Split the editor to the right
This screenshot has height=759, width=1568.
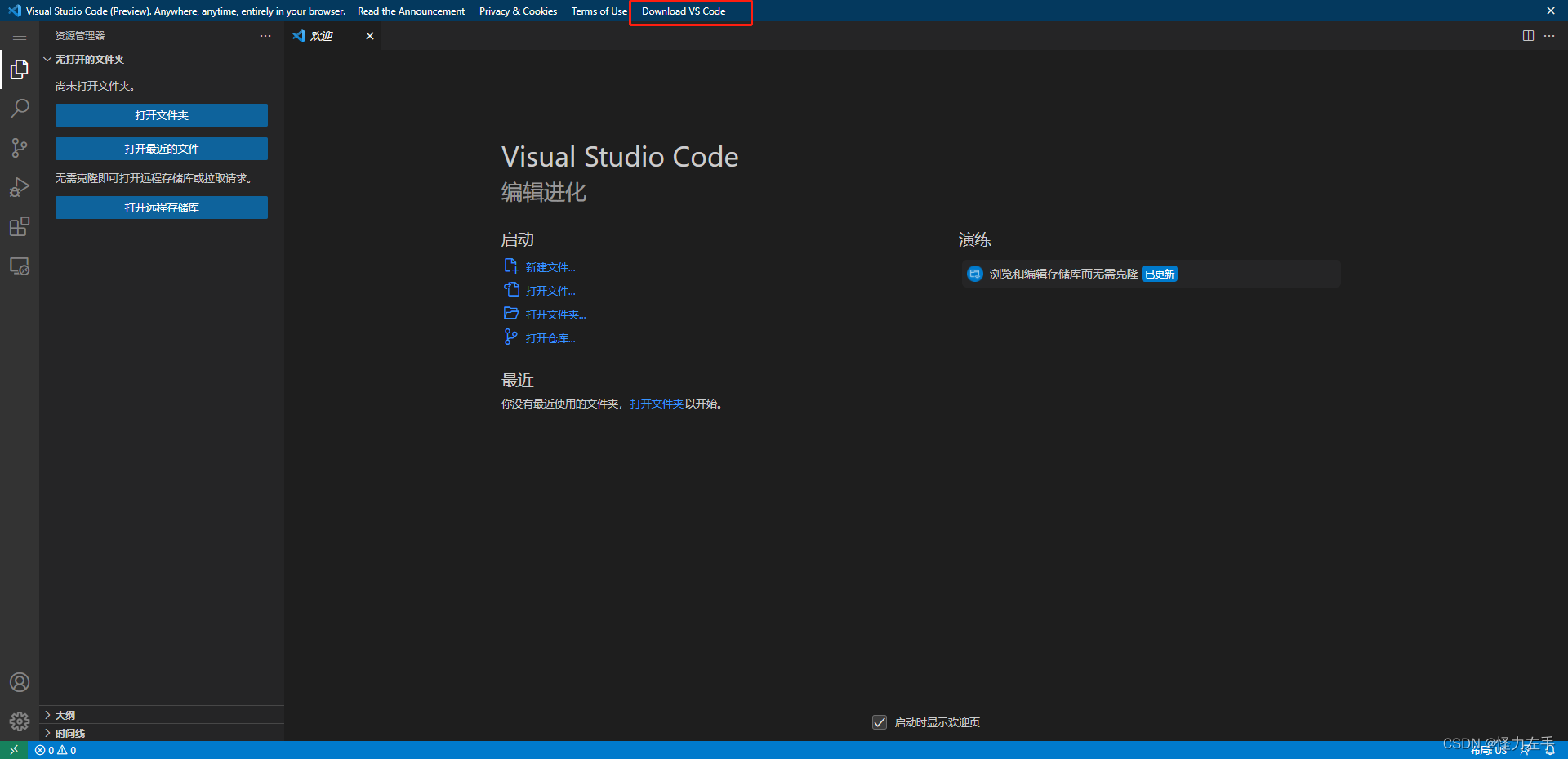pyautogui.click(x=1528, y=36)
